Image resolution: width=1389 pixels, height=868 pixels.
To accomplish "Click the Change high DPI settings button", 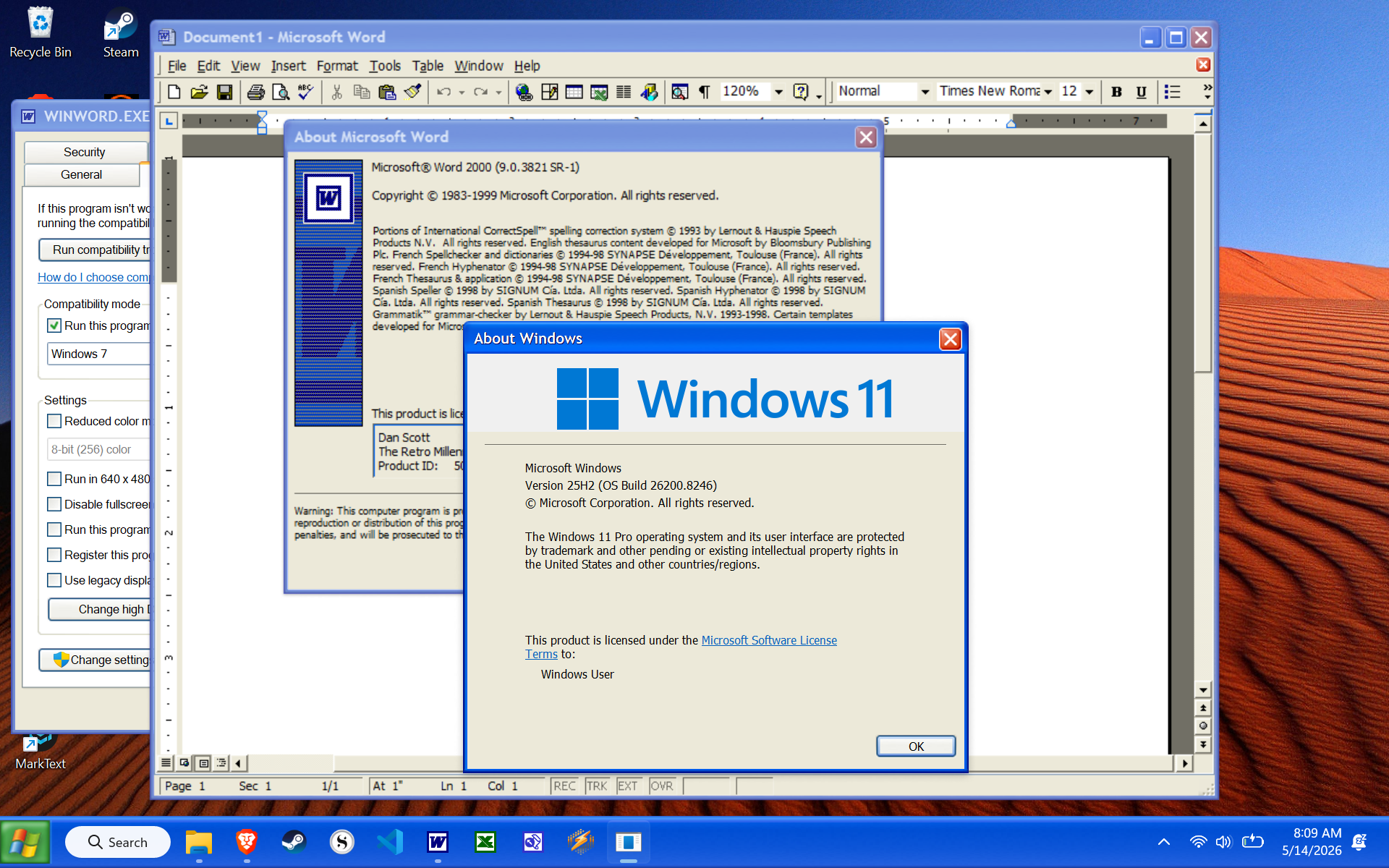I will (100, 609).
